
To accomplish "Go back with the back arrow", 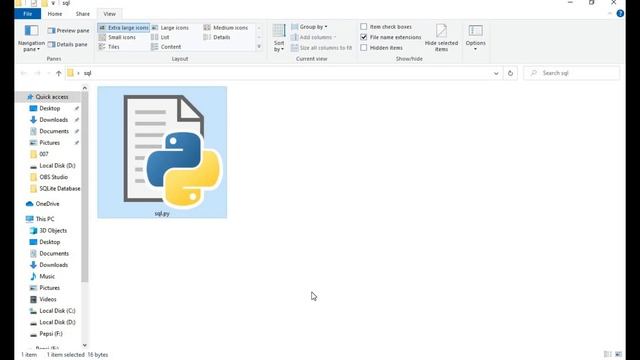I will click(x=24, y=73).
